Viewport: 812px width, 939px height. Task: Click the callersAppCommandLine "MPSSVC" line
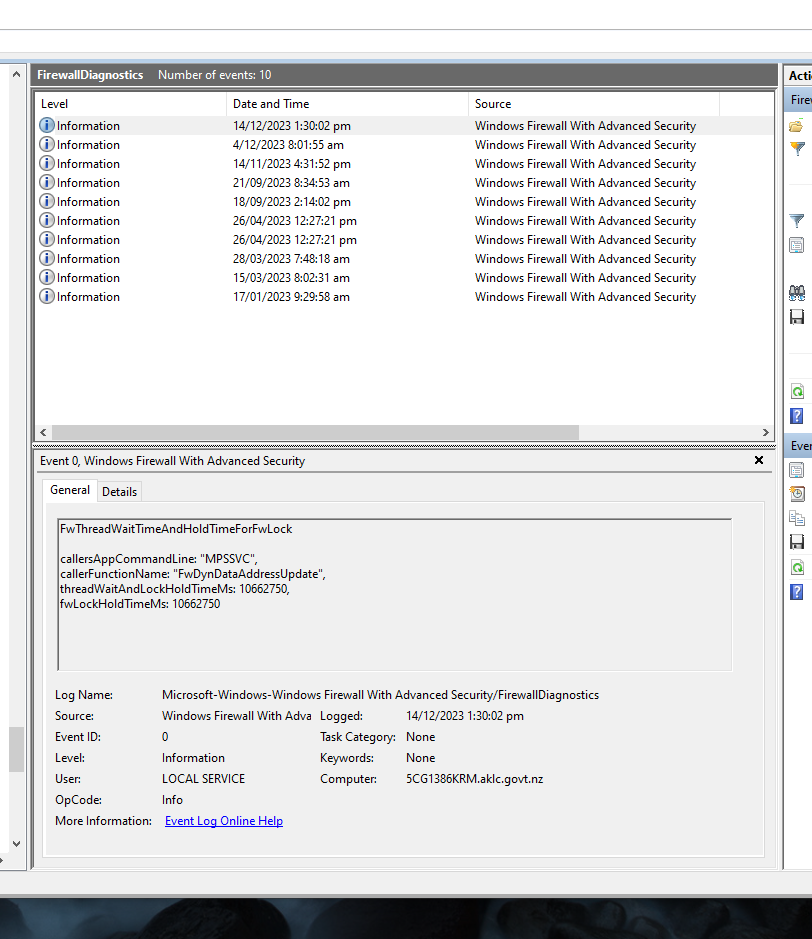(x=159, y=559)
